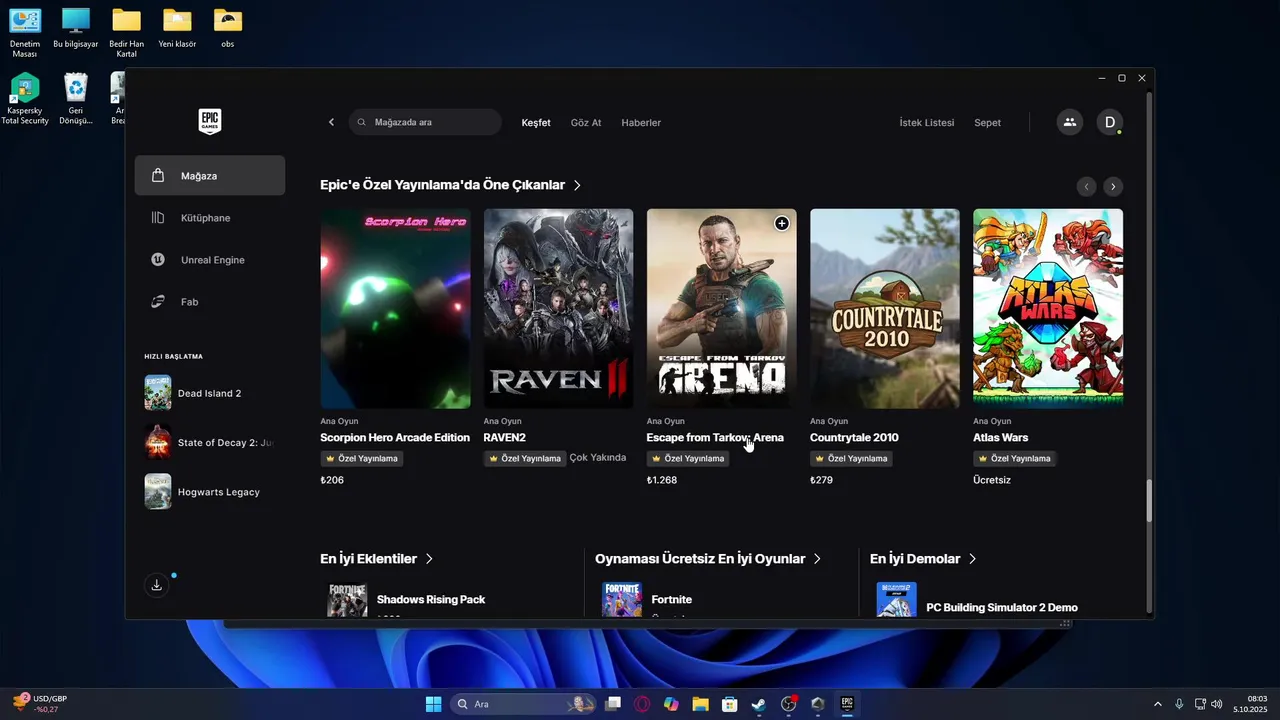
Task: Open İstek Listesi wishlist
Action: click(x=927, y=123)
